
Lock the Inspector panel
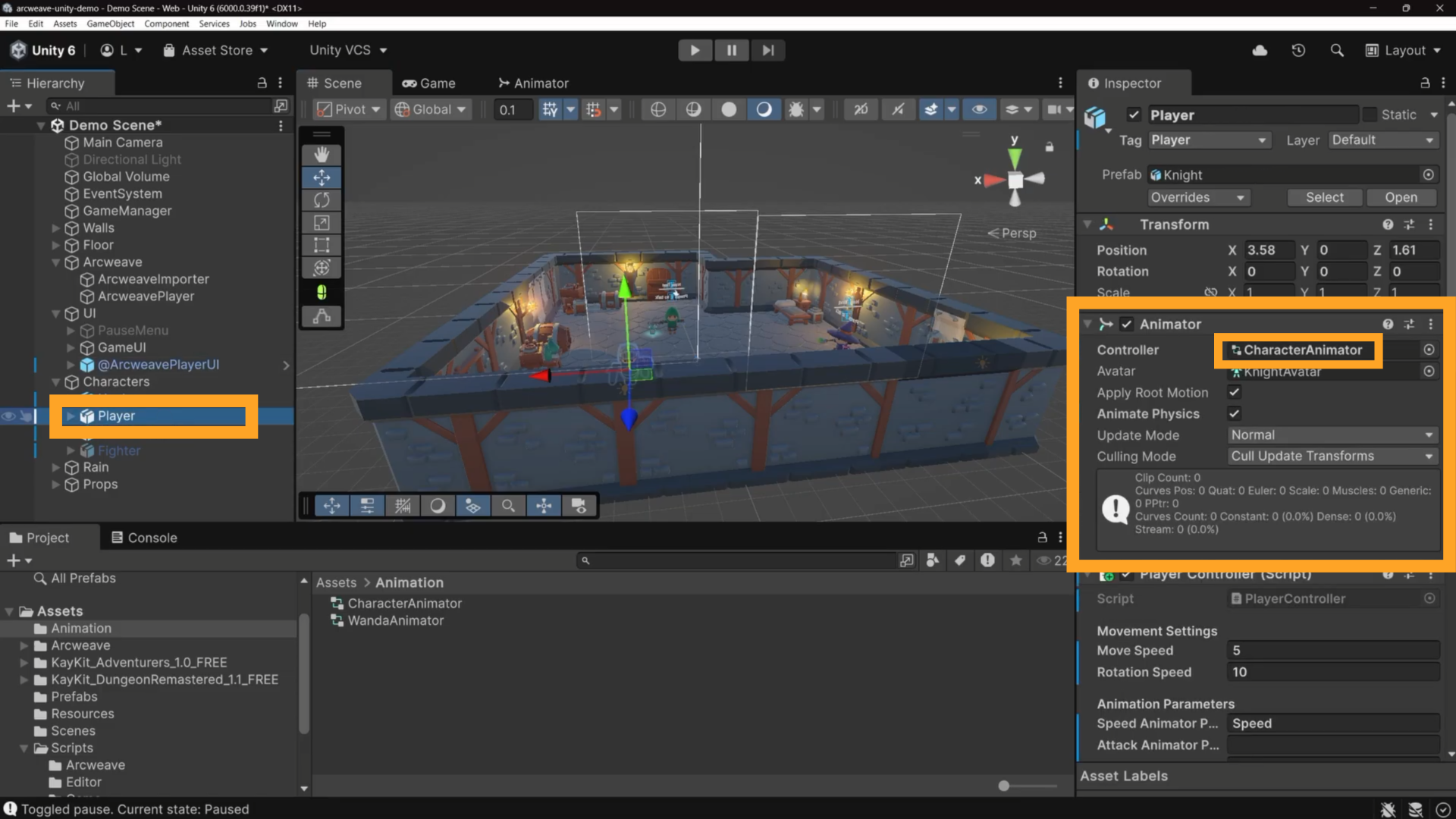point(1425,83)
